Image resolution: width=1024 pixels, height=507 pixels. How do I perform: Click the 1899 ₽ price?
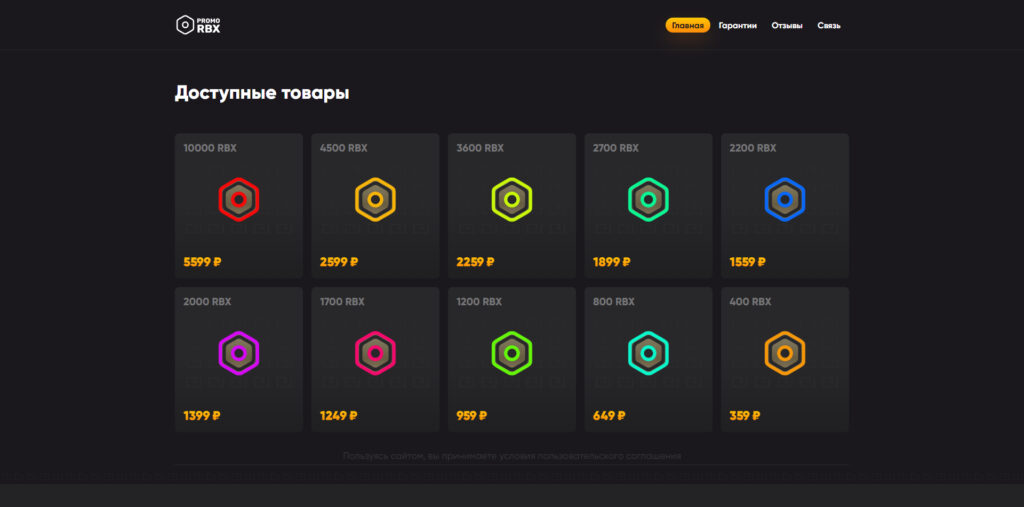tap(612, 262)
